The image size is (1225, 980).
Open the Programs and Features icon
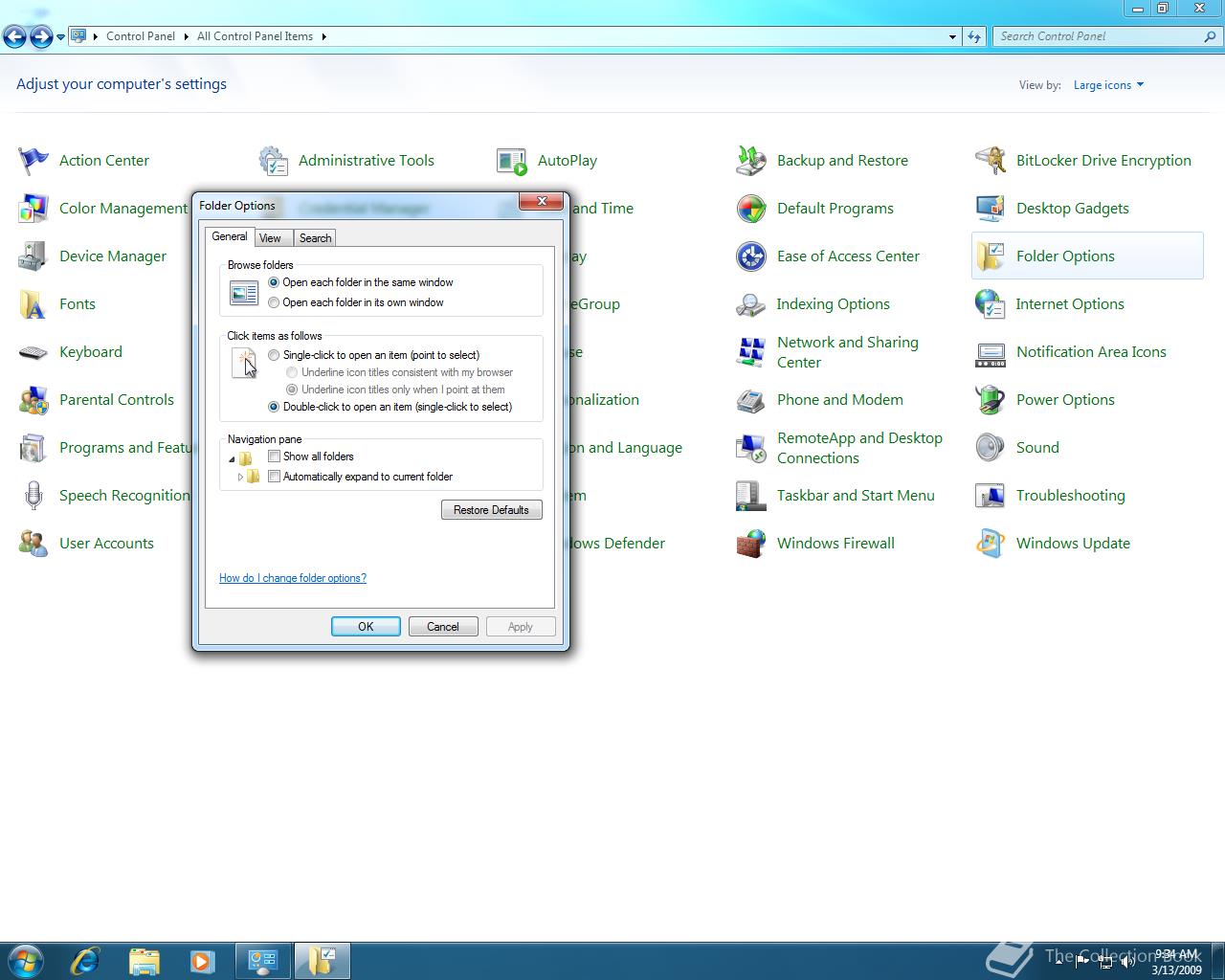(x=33, y=448)
